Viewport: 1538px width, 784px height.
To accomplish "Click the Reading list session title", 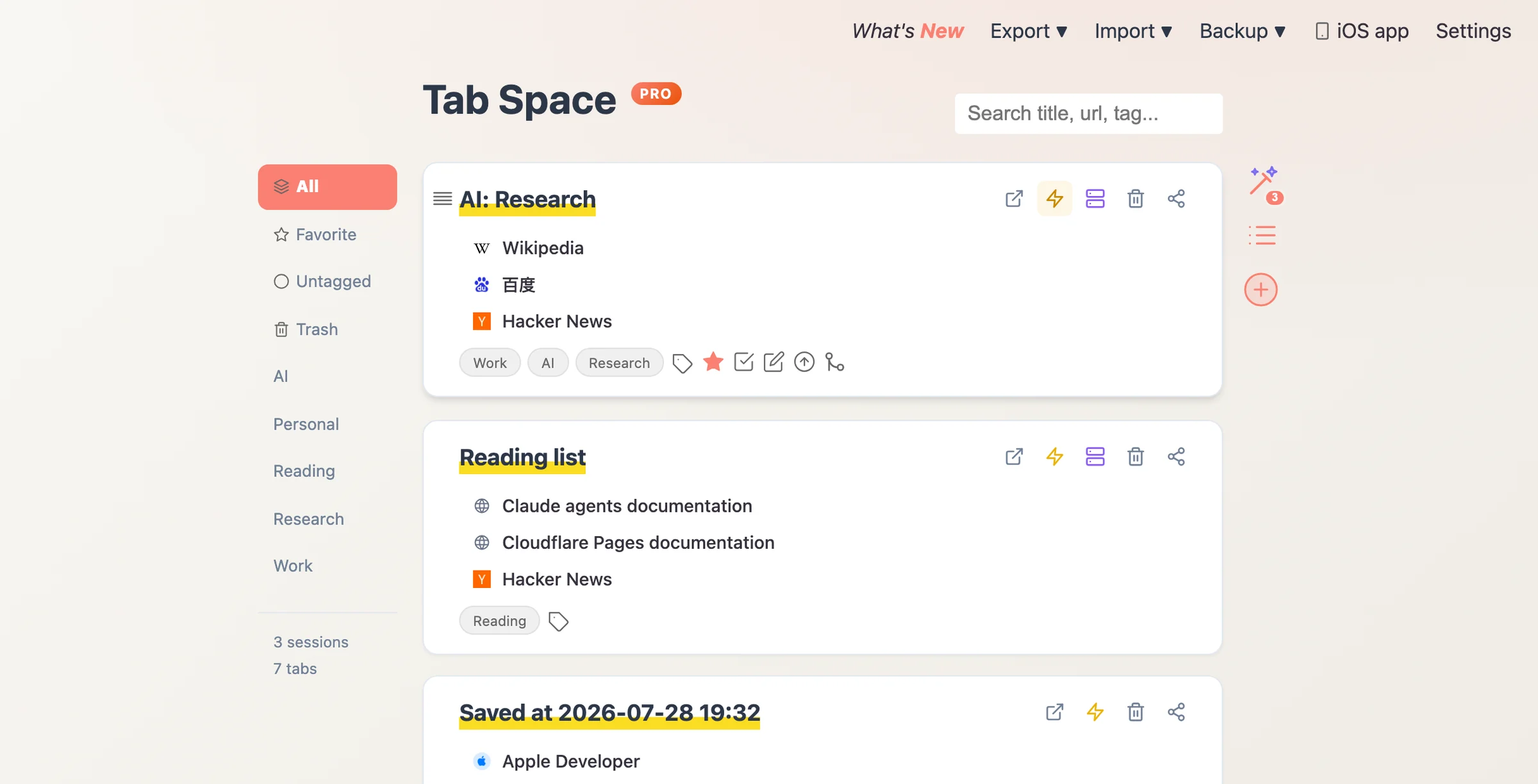I will [522, 458].
